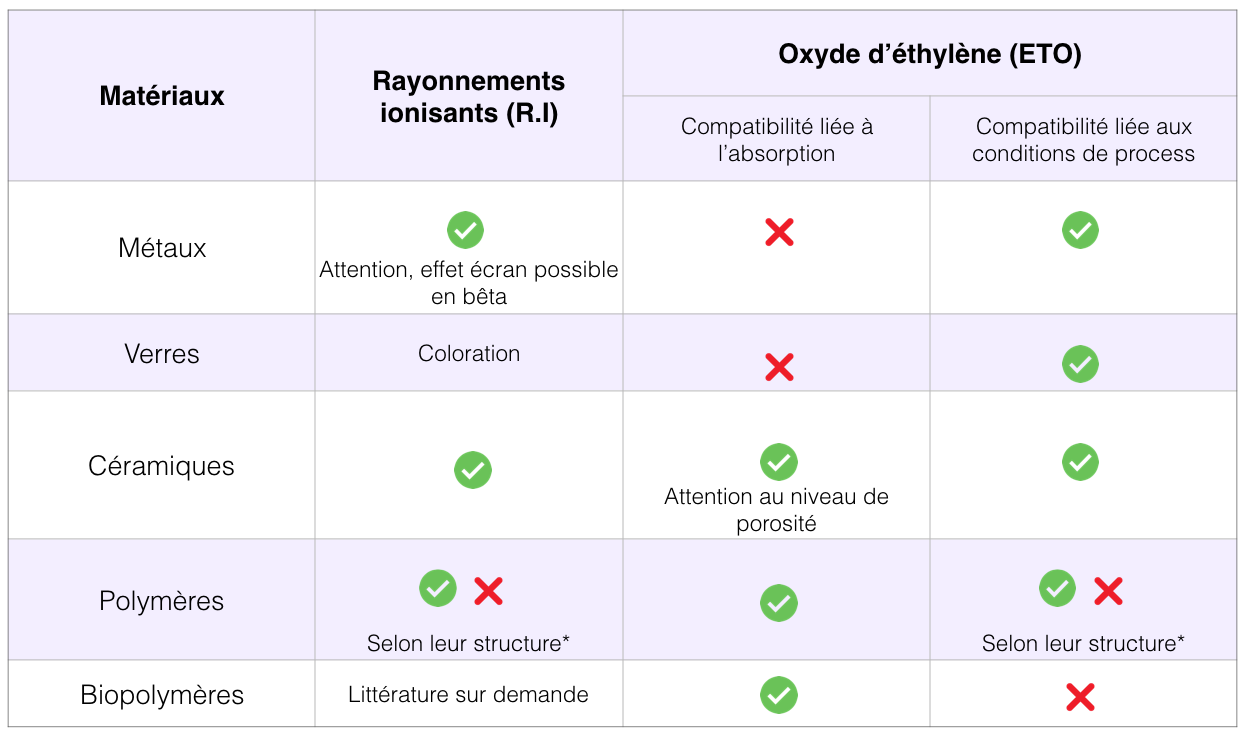Click the 'Rayonnements ionisants (R.I)' header

tap(469, 97)
